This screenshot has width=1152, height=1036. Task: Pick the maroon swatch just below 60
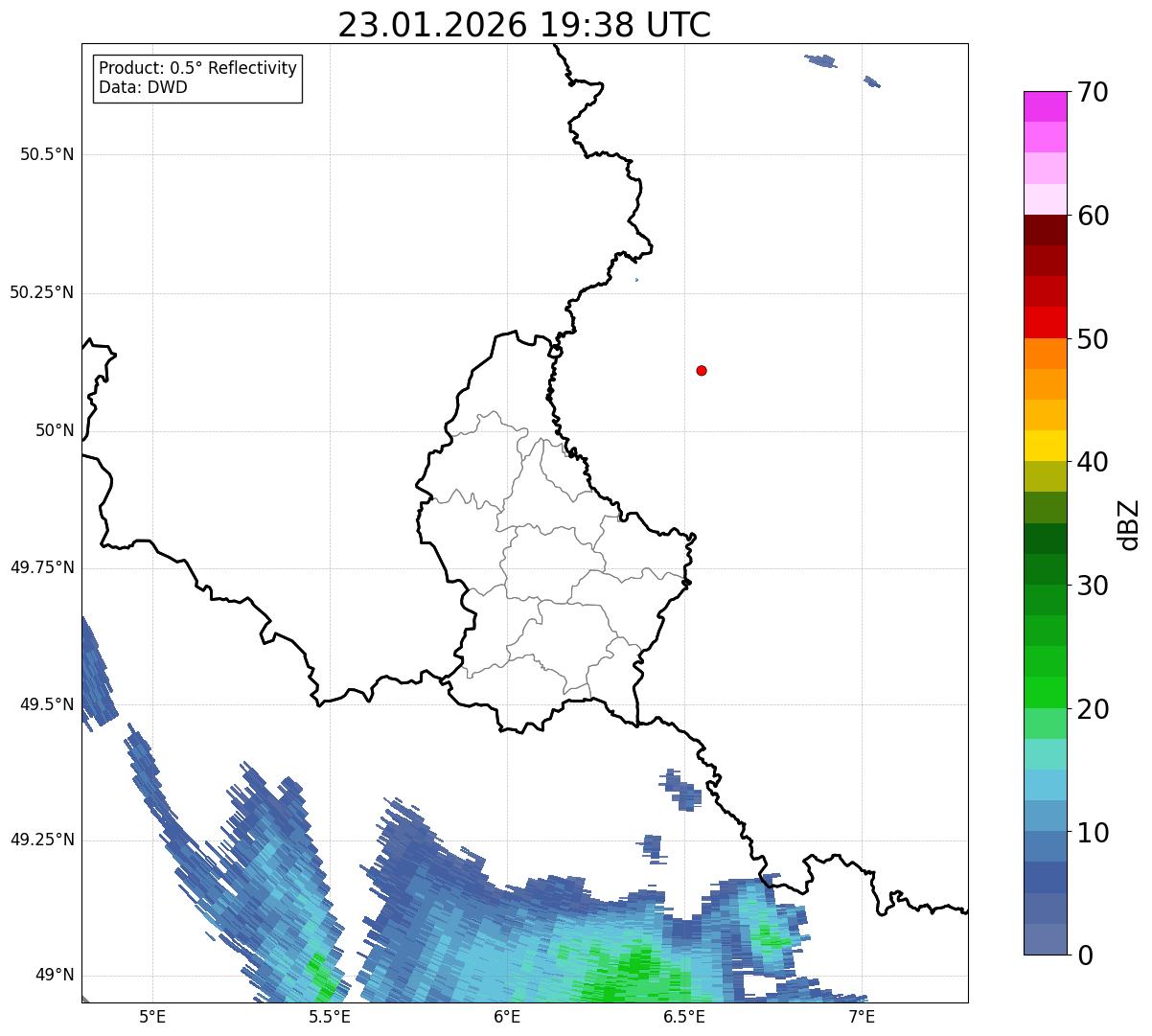click(1046, 230)
